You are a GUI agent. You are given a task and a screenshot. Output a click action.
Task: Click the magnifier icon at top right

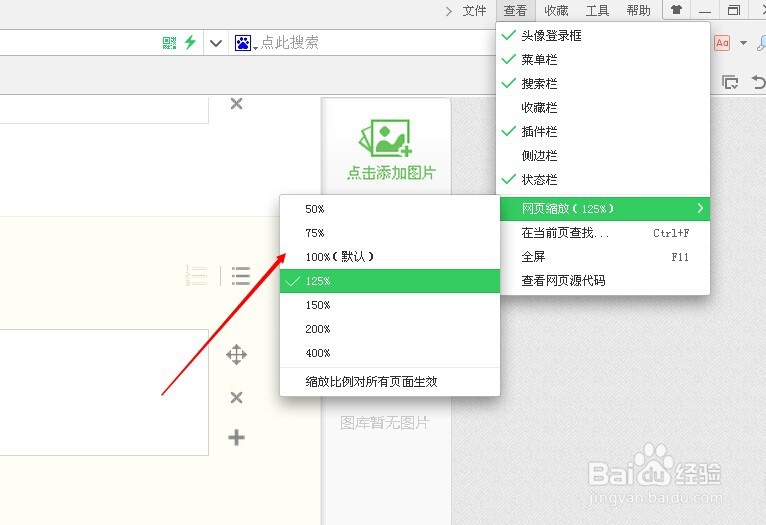[761, 43]
